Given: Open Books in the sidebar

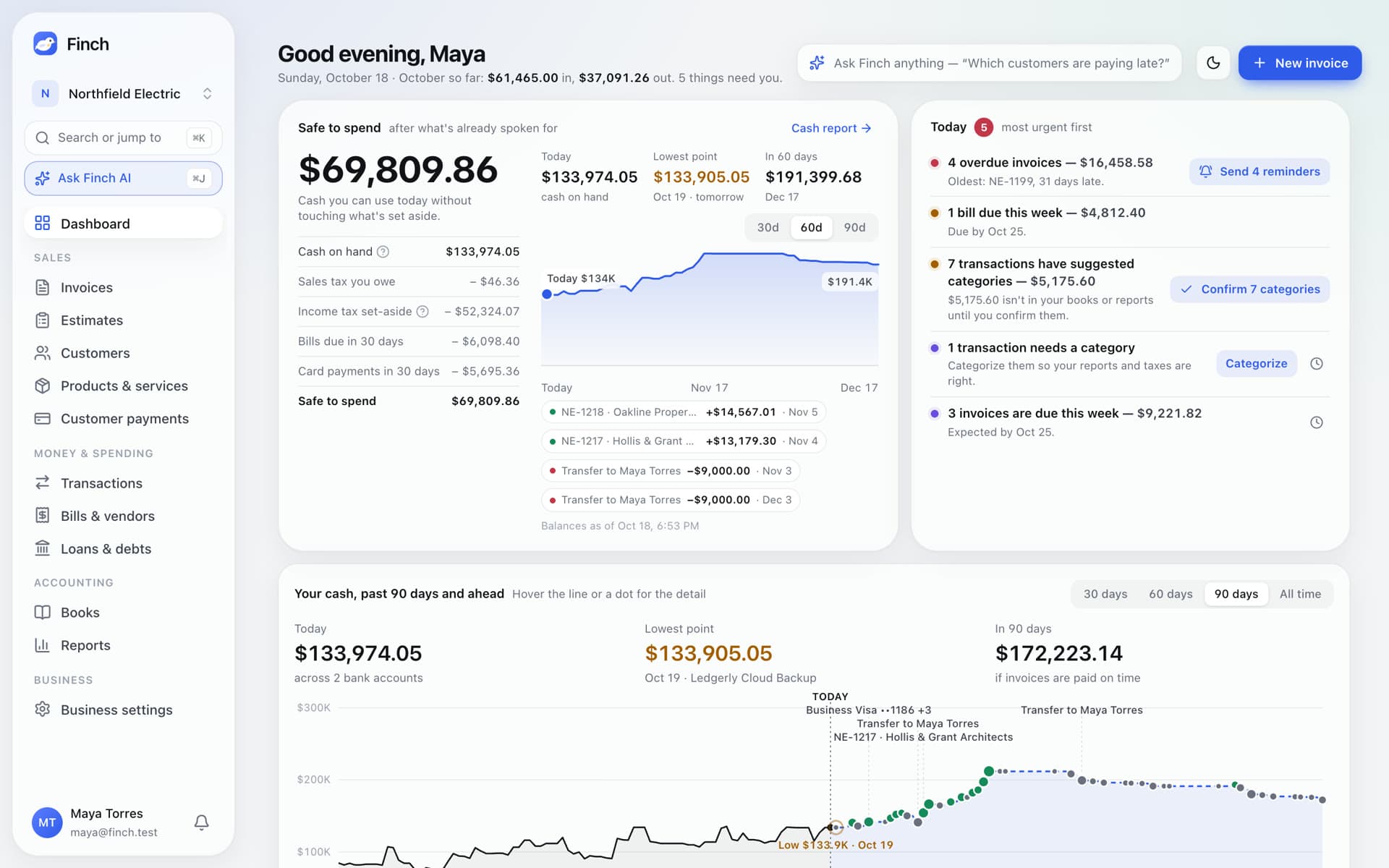Looking at the screenshot, I should click(123, 613).
